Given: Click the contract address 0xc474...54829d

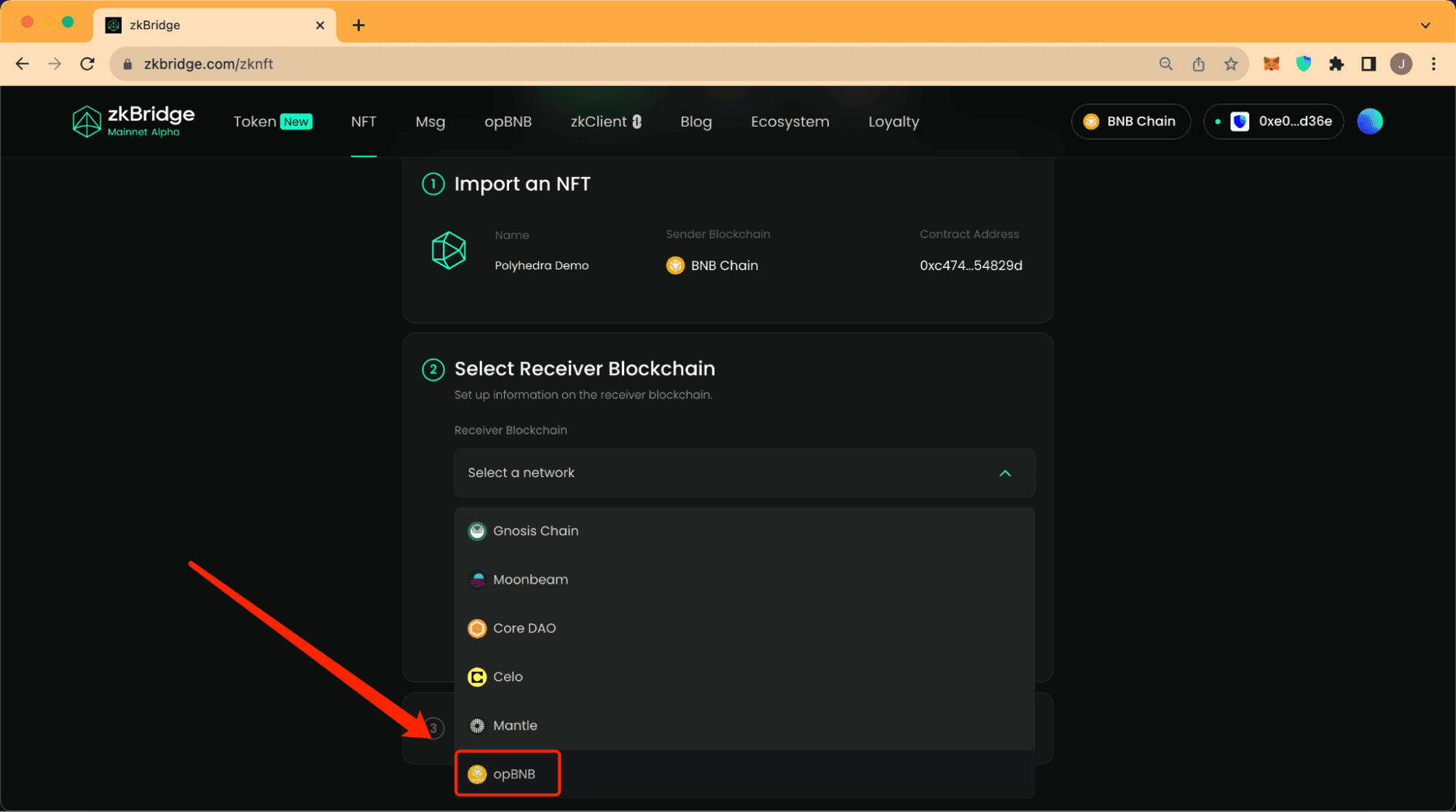Looking at the screenshot, I should point(971,266).
